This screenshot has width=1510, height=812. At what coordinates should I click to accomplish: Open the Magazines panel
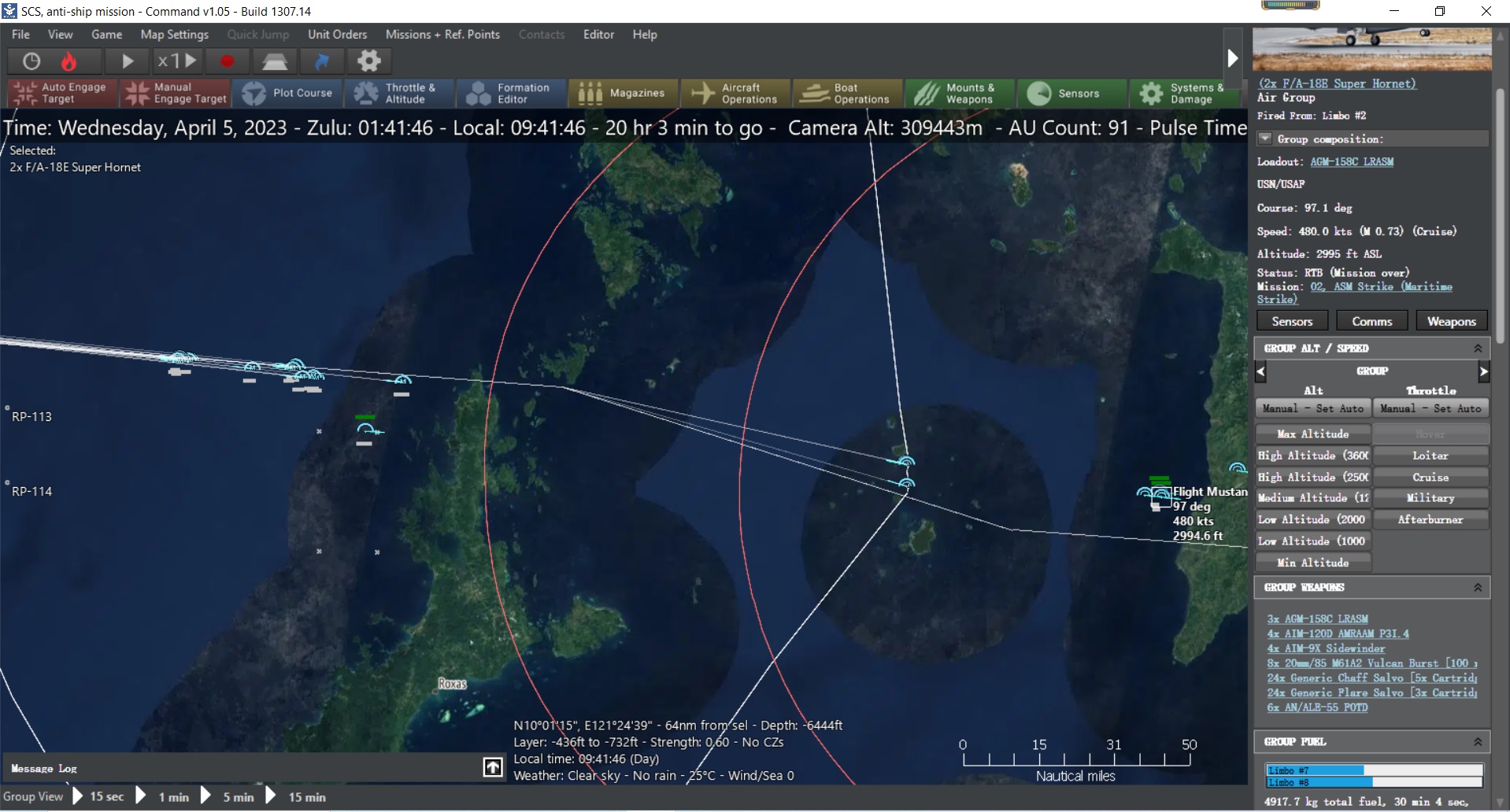(623, 93)
